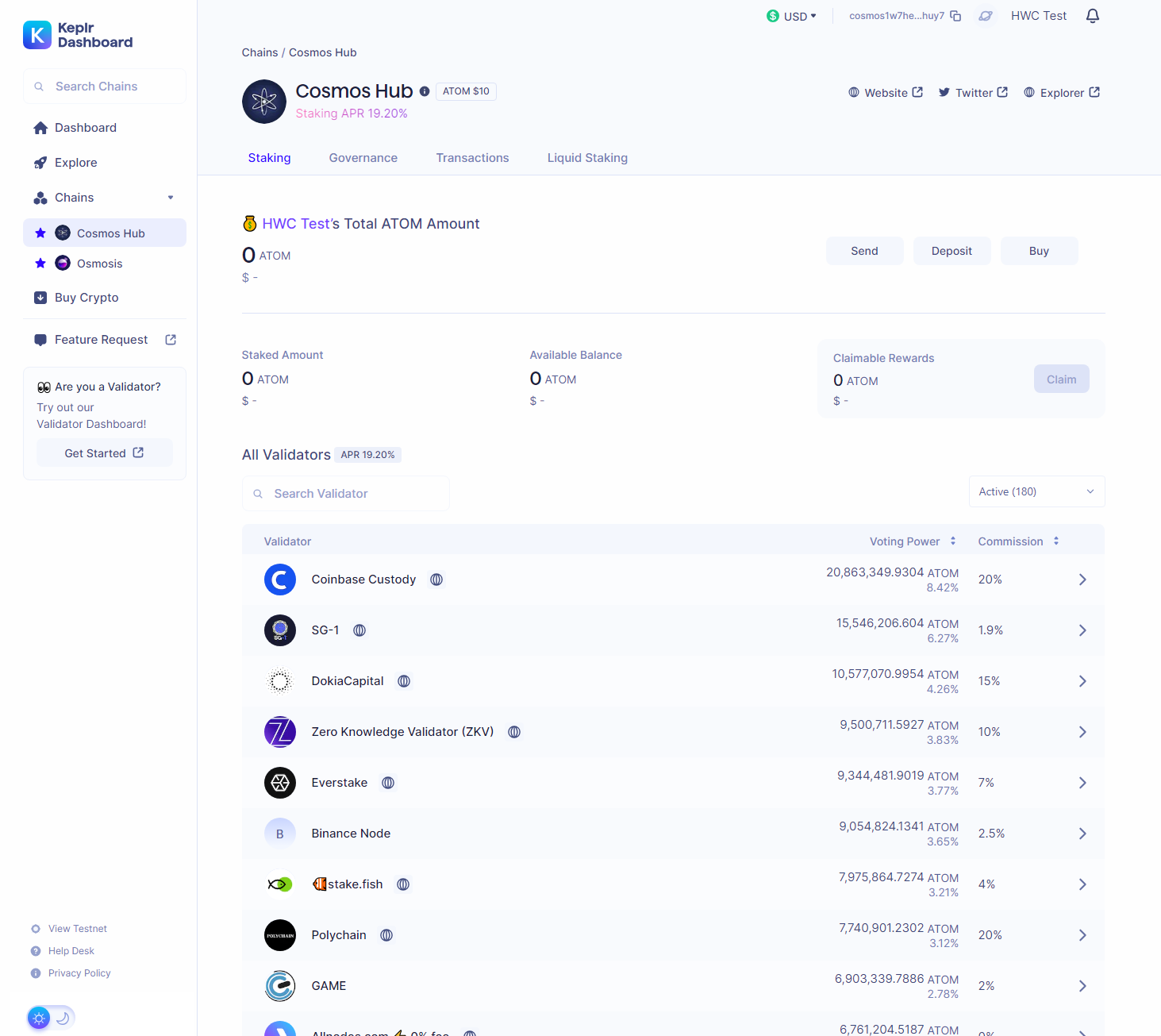Screen dimensions: 1161x1036
Task: Open the Active (180) validator filter
Action: coord(1036,491)
